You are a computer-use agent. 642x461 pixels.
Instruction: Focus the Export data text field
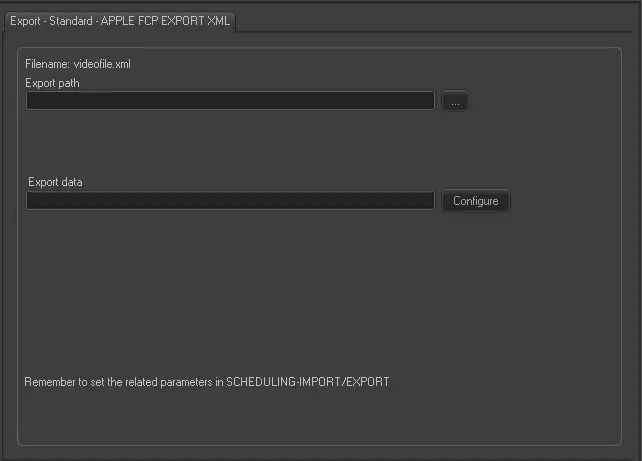230,201
